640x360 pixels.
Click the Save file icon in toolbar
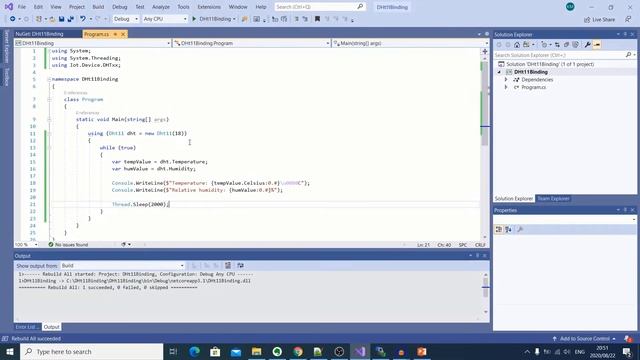click(x=62, y=19)
